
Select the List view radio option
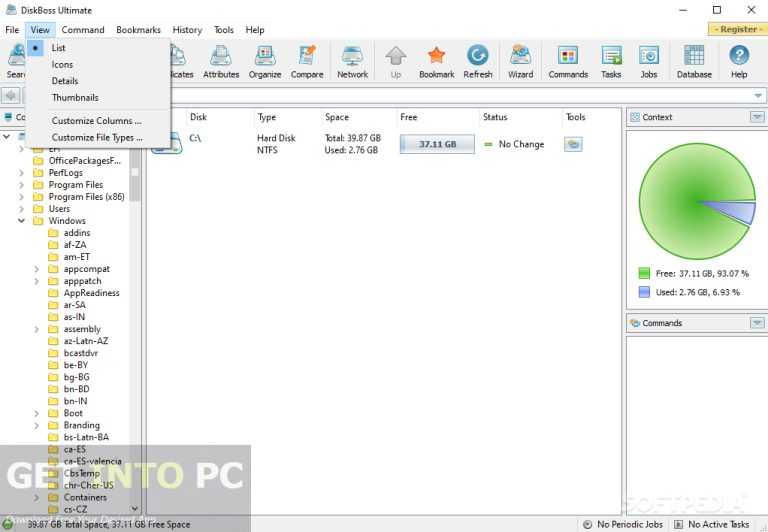[x=59, y=47]
